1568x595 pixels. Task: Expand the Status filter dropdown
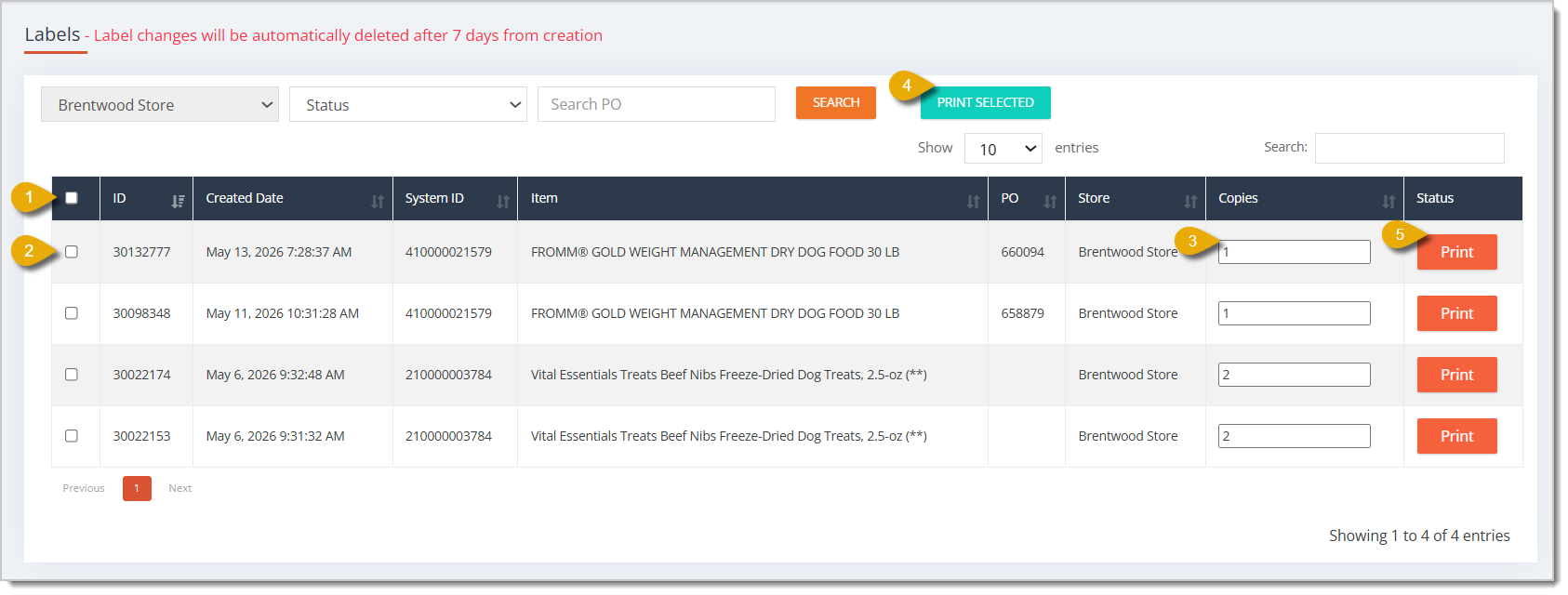pyautogui.click(x=408, y=104)
